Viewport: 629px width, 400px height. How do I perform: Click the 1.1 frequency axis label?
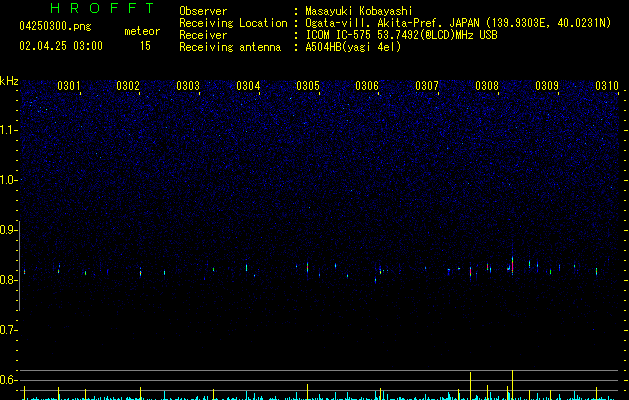tap(8, 130)
